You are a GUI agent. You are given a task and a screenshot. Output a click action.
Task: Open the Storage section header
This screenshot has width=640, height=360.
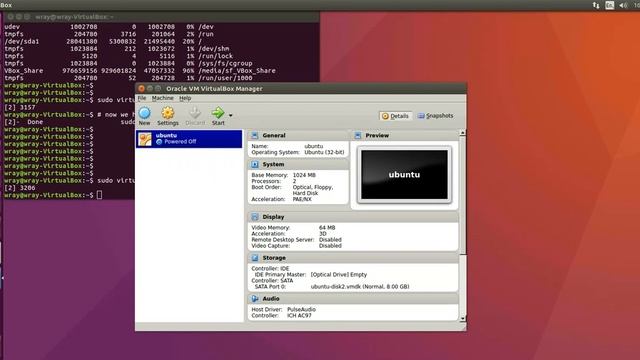(353, 258)
